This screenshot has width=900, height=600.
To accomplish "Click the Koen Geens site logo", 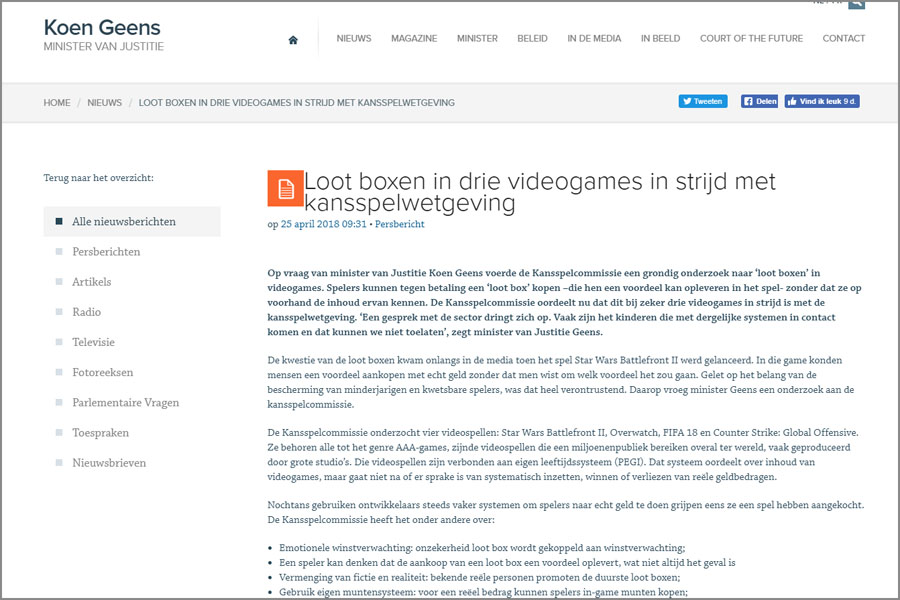I will click(102, 28).
